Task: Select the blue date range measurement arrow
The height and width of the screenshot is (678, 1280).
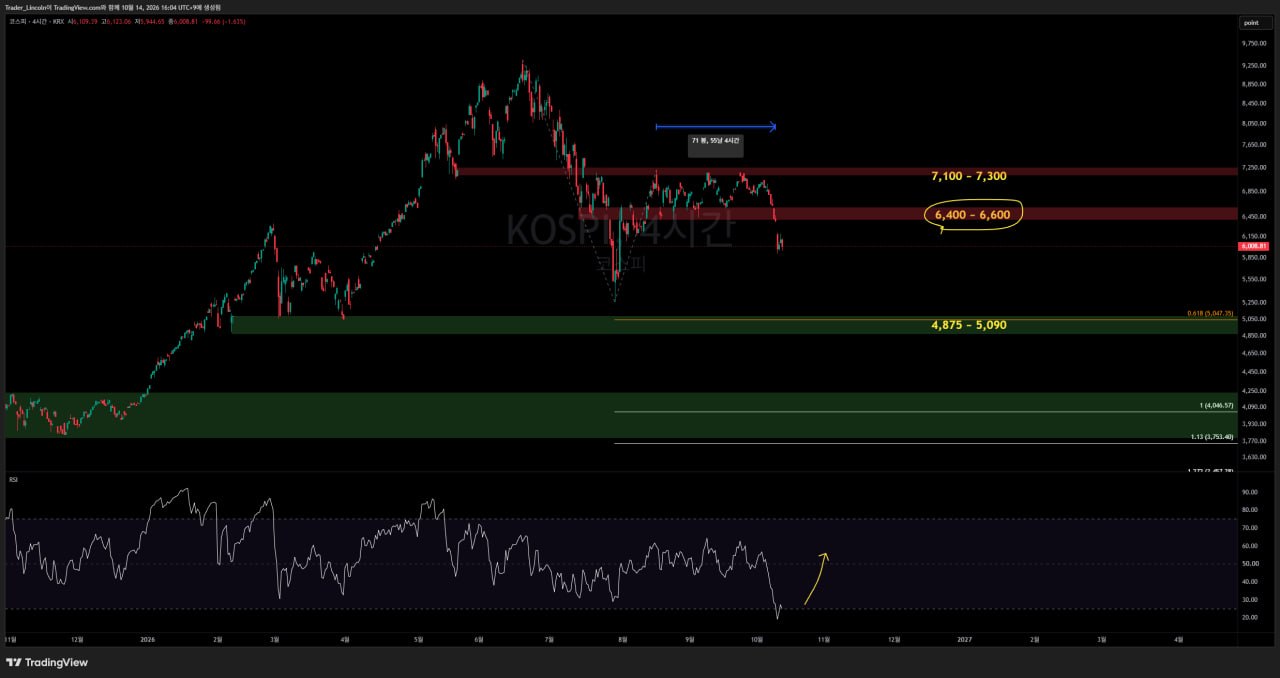Action: click(716, 126)
